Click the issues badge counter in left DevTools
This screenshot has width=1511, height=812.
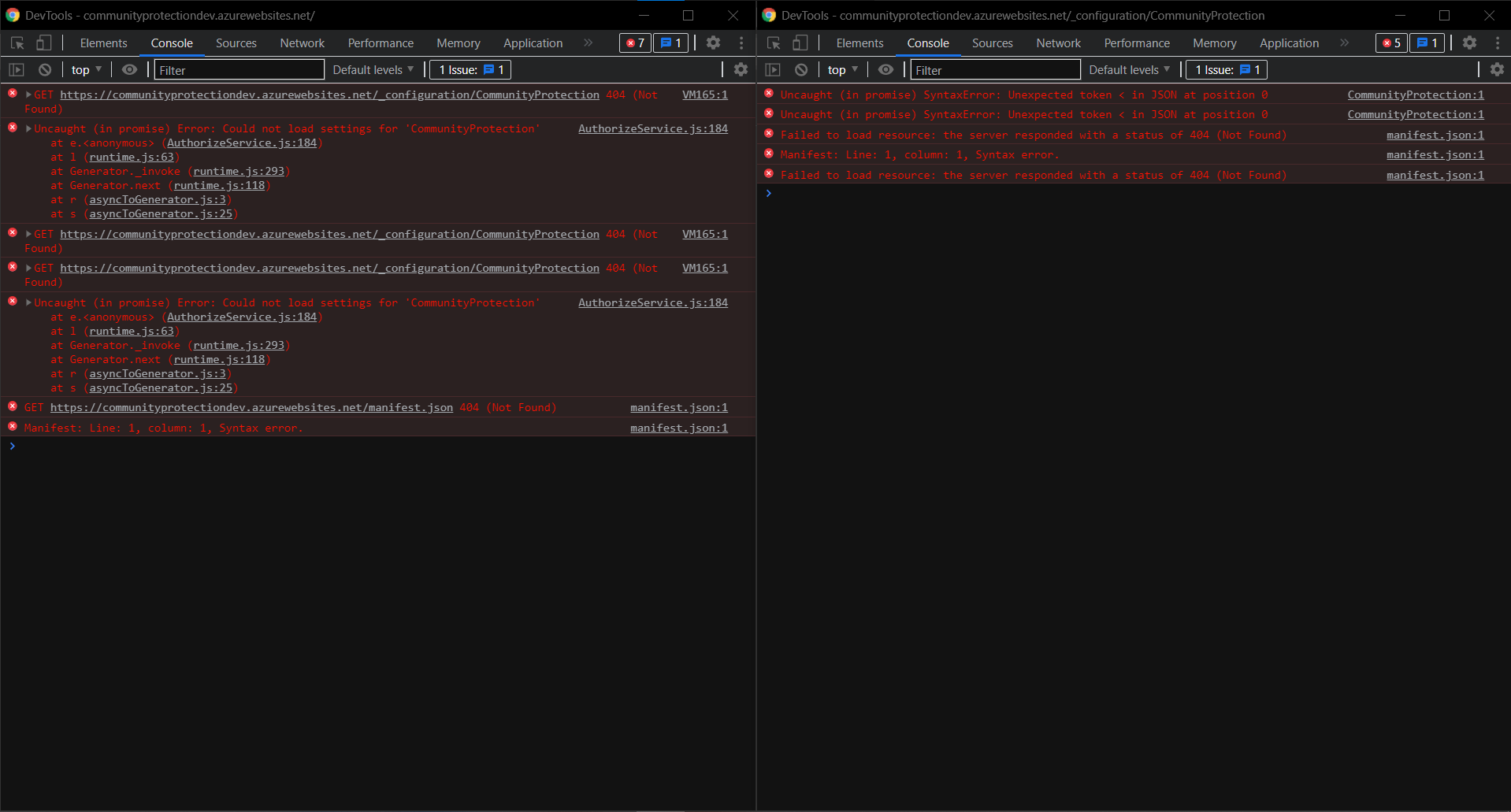(671, 43)
